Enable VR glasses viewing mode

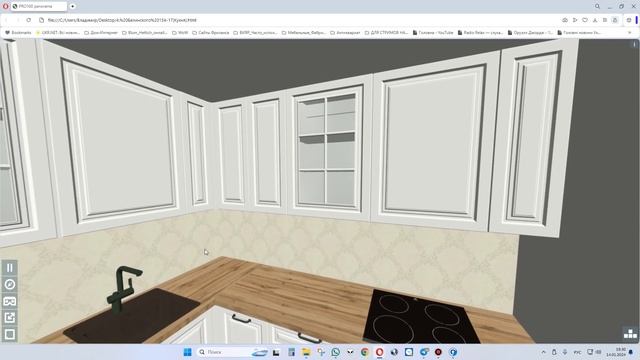pyautogui.click(x=10, y=301)
